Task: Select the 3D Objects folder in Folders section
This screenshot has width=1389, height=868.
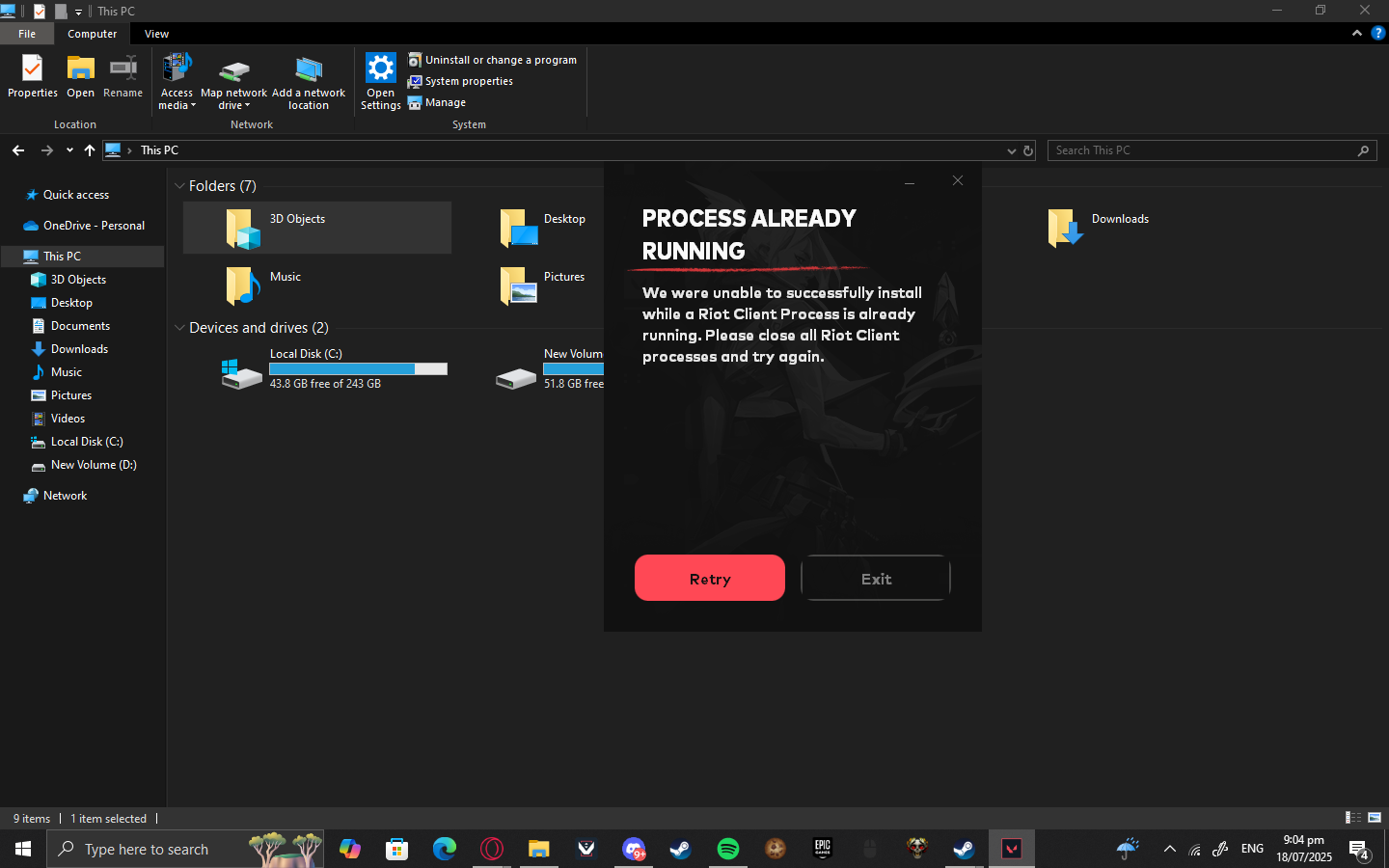Action: click(317, 228)
